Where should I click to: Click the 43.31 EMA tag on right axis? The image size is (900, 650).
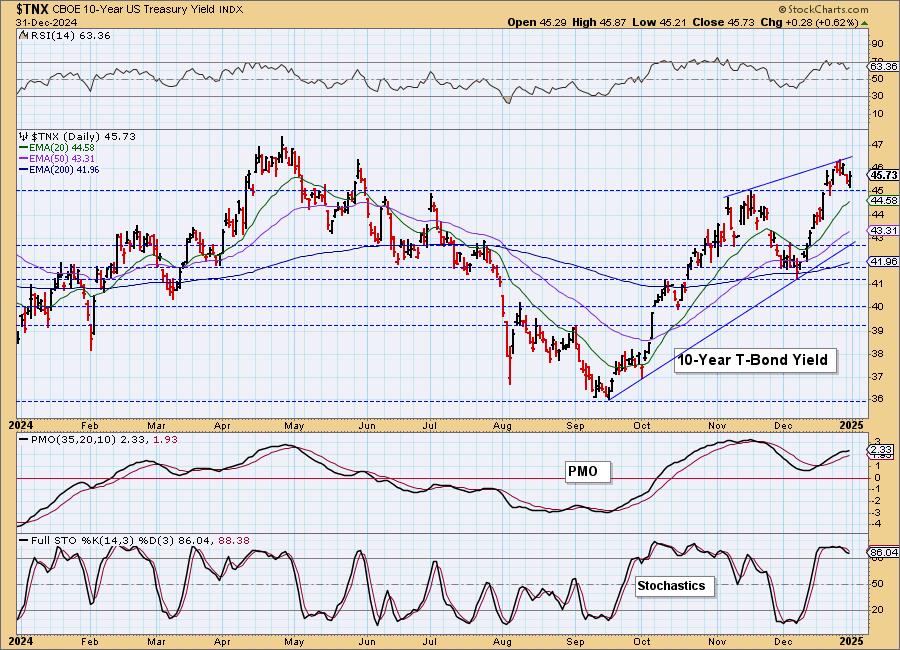coord(883,230)
